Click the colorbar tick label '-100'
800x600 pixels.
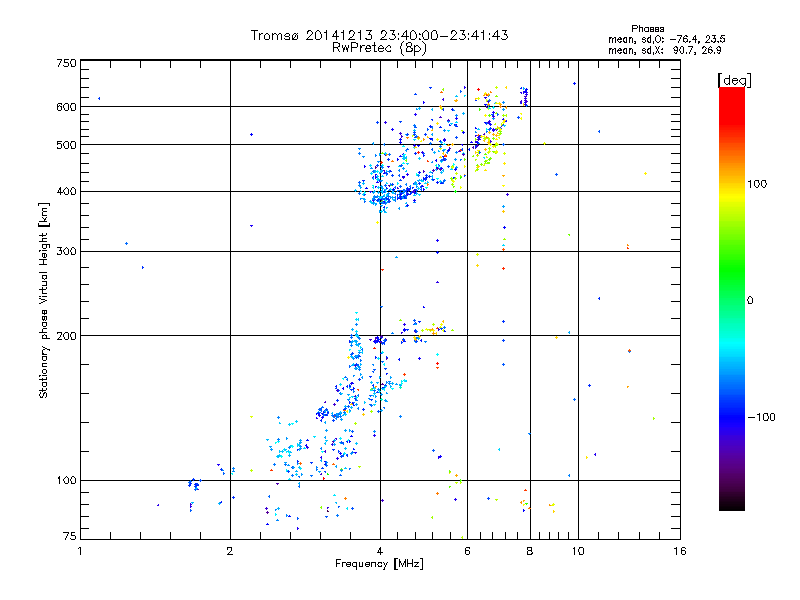click(x=762, y=417)
